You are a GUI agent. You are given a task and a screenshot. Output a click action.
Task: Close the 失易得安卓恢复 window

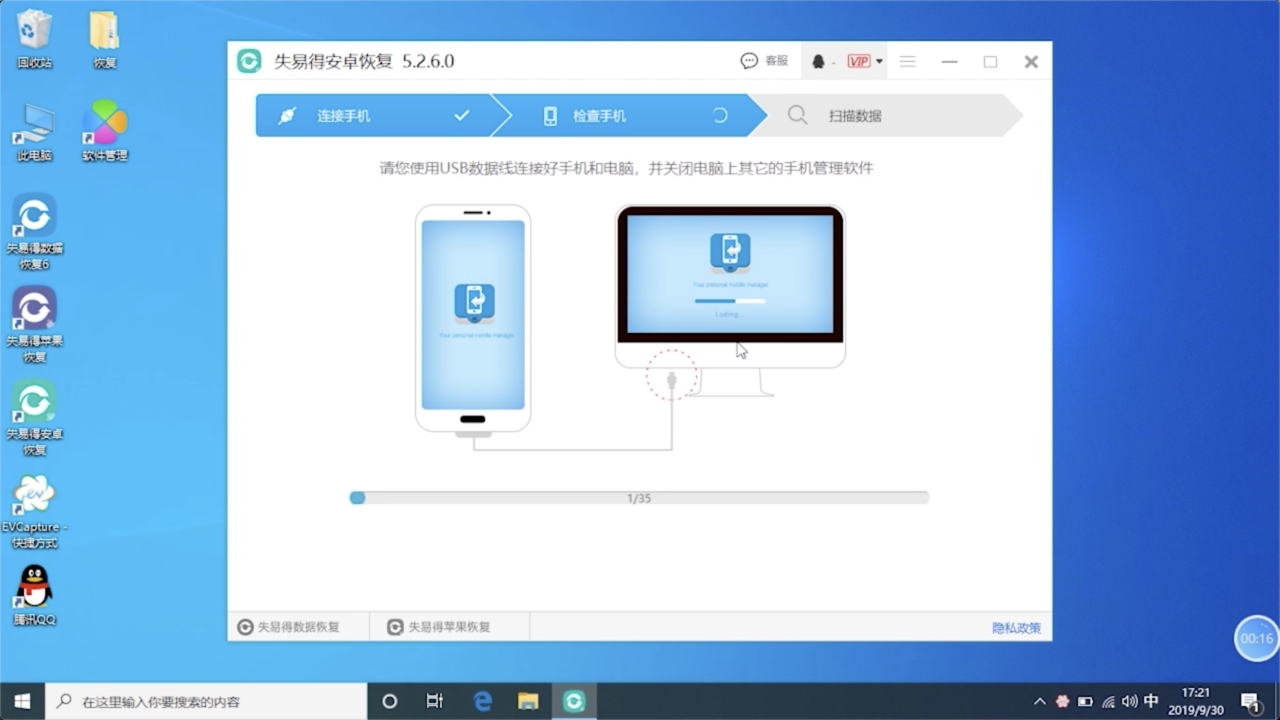(1031, 61)
